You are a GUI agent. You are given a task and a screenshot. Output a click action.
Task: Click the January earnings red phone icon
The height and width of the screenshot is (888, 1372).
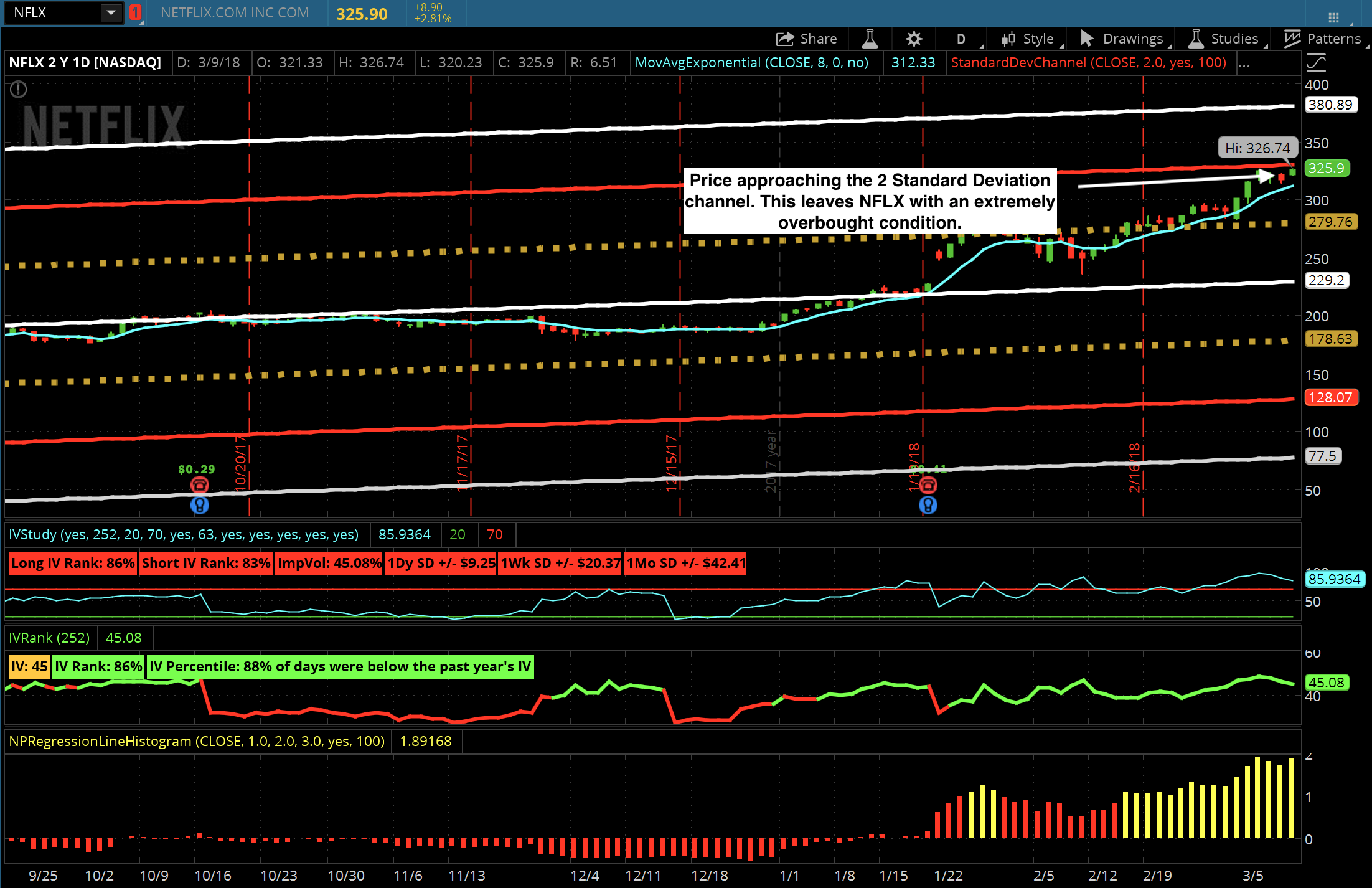click(x=928, y=484)
